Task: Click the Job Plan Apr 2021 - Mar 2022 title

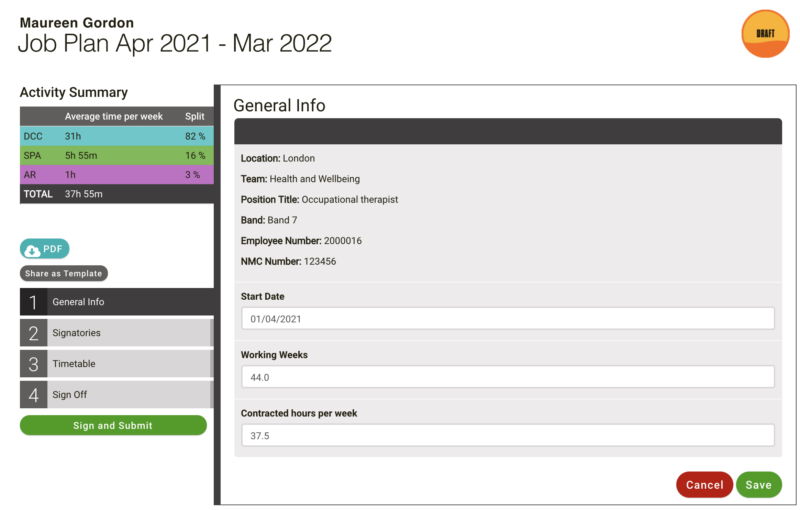Action: click(175, 43)
